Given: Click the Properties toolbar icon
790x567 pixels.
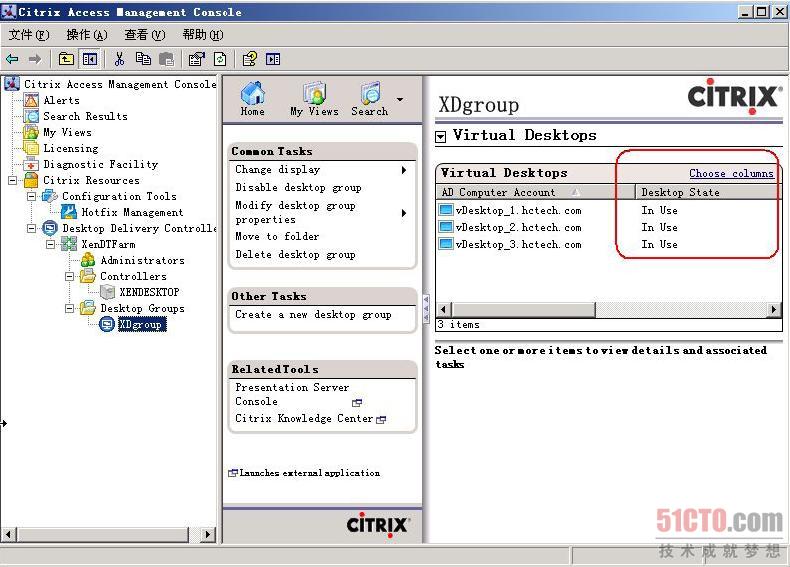Looking at the screenshot, I should click(196, 59).
